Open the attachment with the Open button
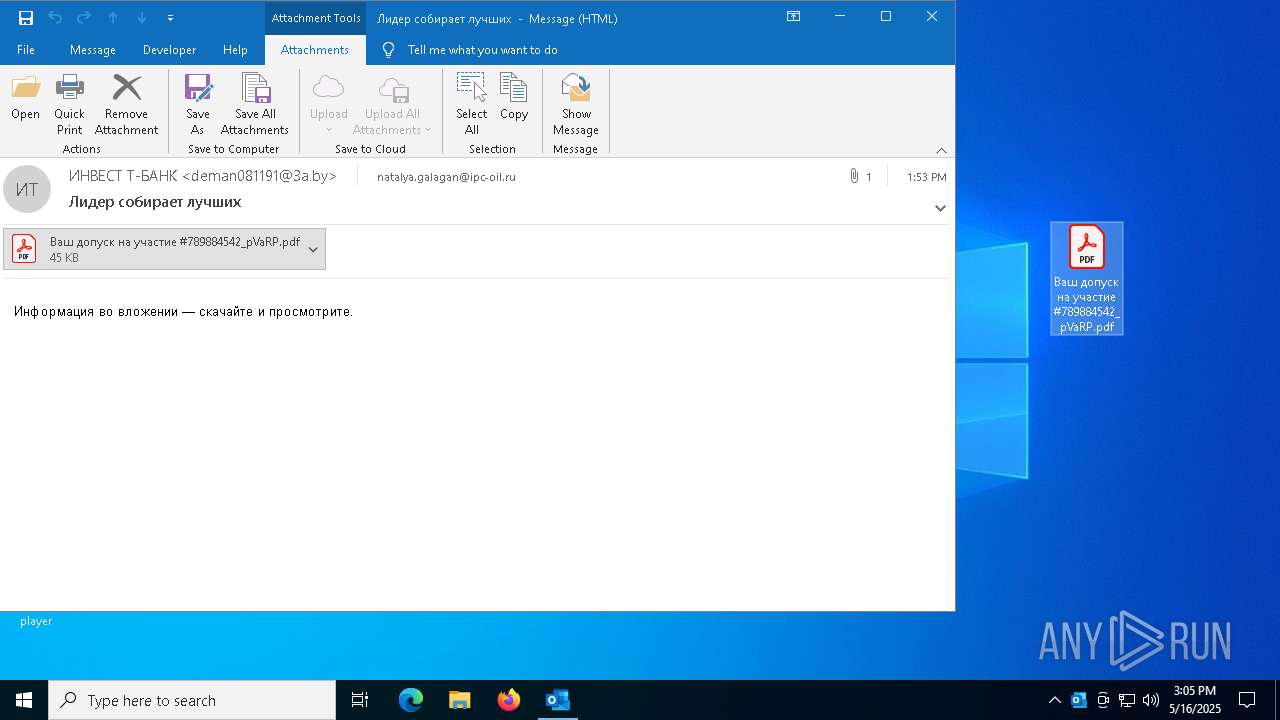 point(26,97)
